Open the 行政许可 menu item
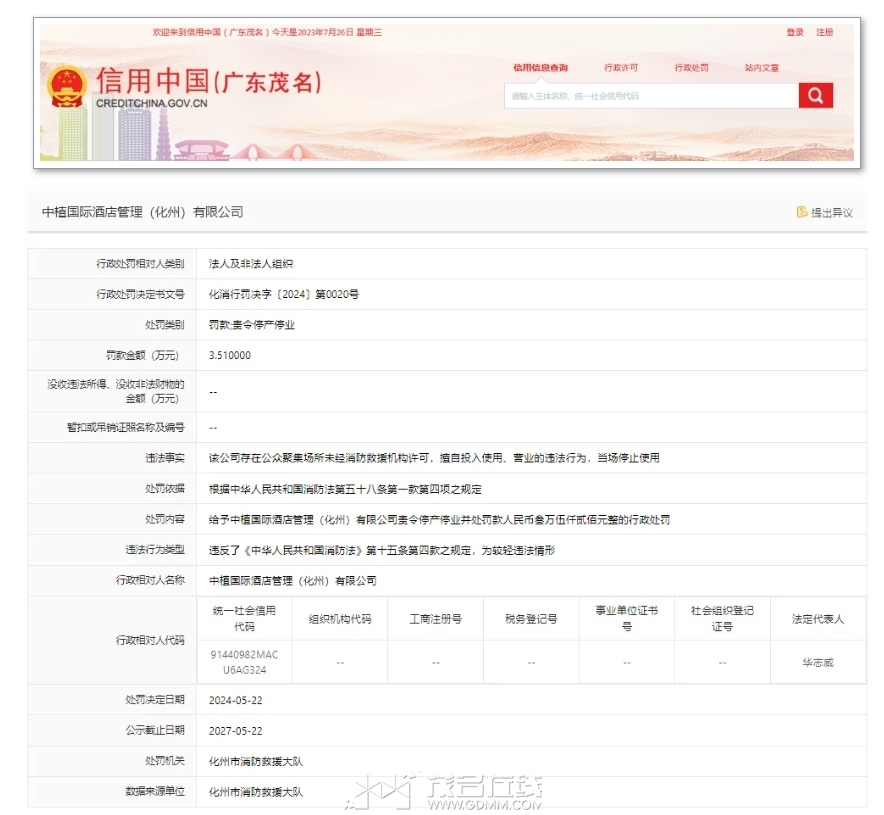 621,68
